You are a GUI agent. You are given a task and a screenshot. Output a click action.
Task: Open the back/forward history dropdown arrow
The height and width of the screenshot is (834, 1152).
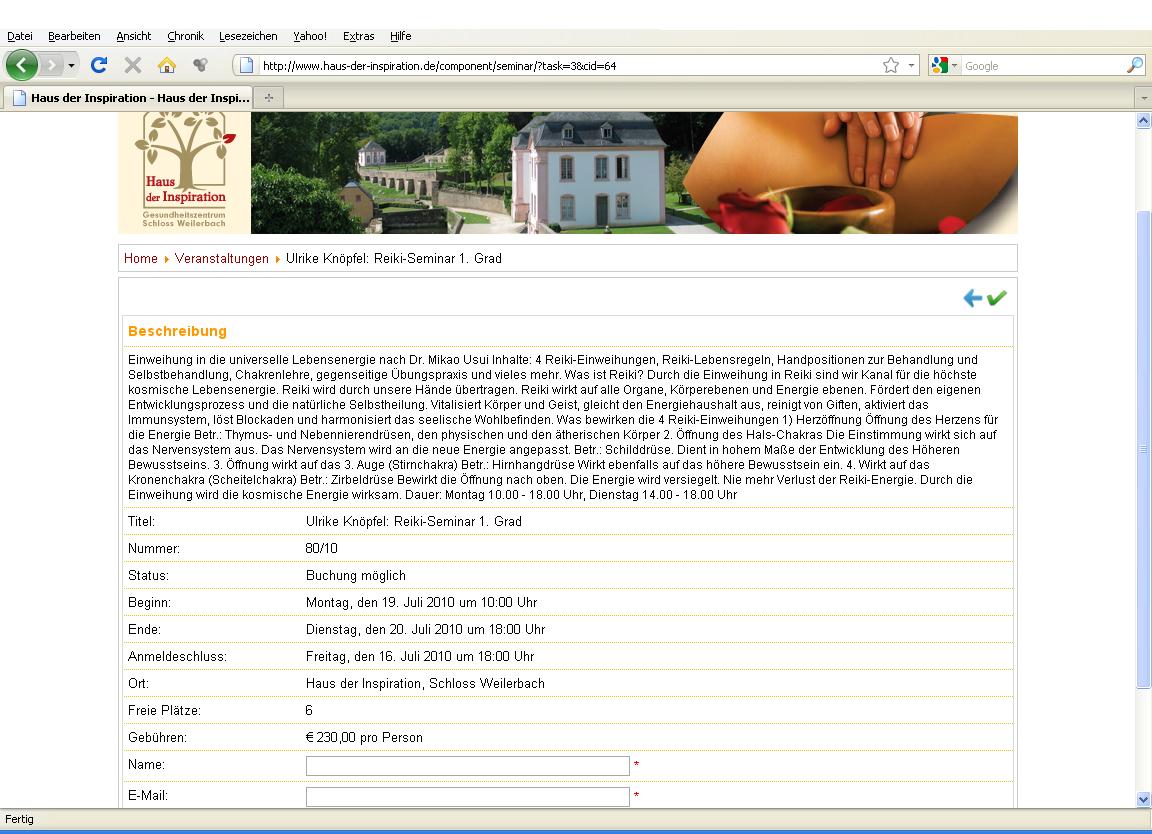tap(71, 66)
